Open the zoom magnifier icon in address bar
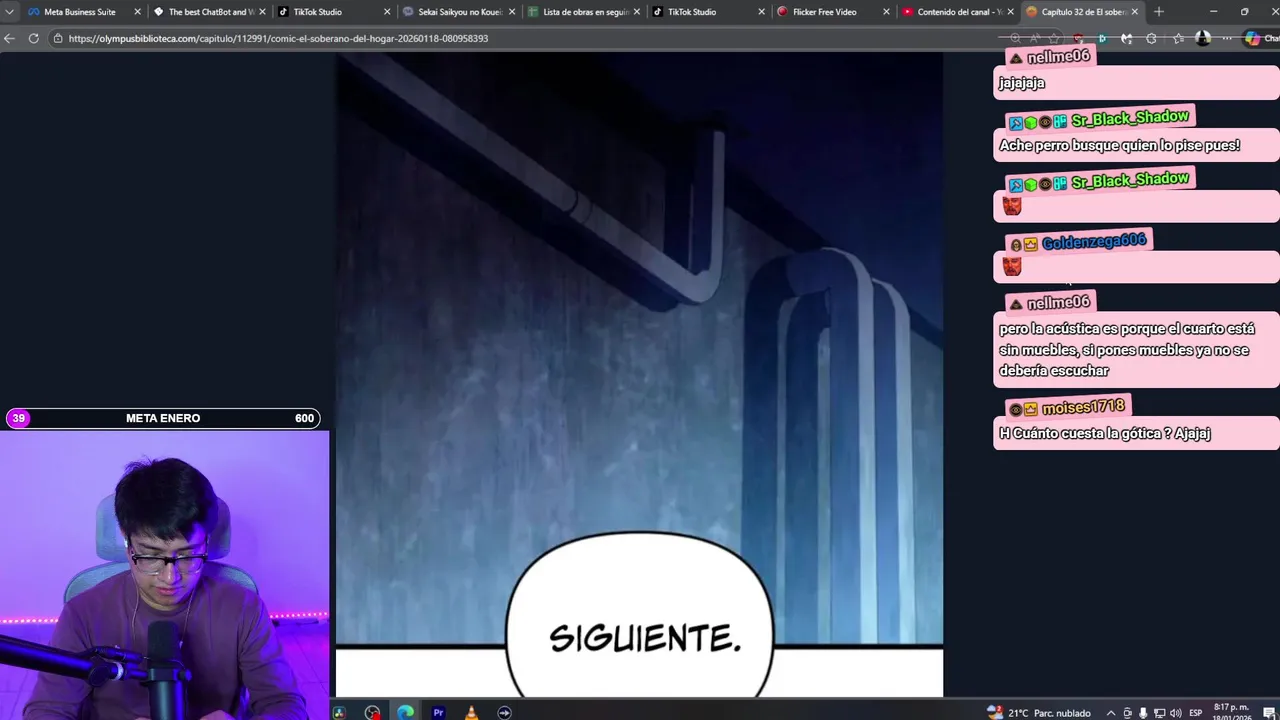Viewport: 1280px width, 720px height. 1016,38
